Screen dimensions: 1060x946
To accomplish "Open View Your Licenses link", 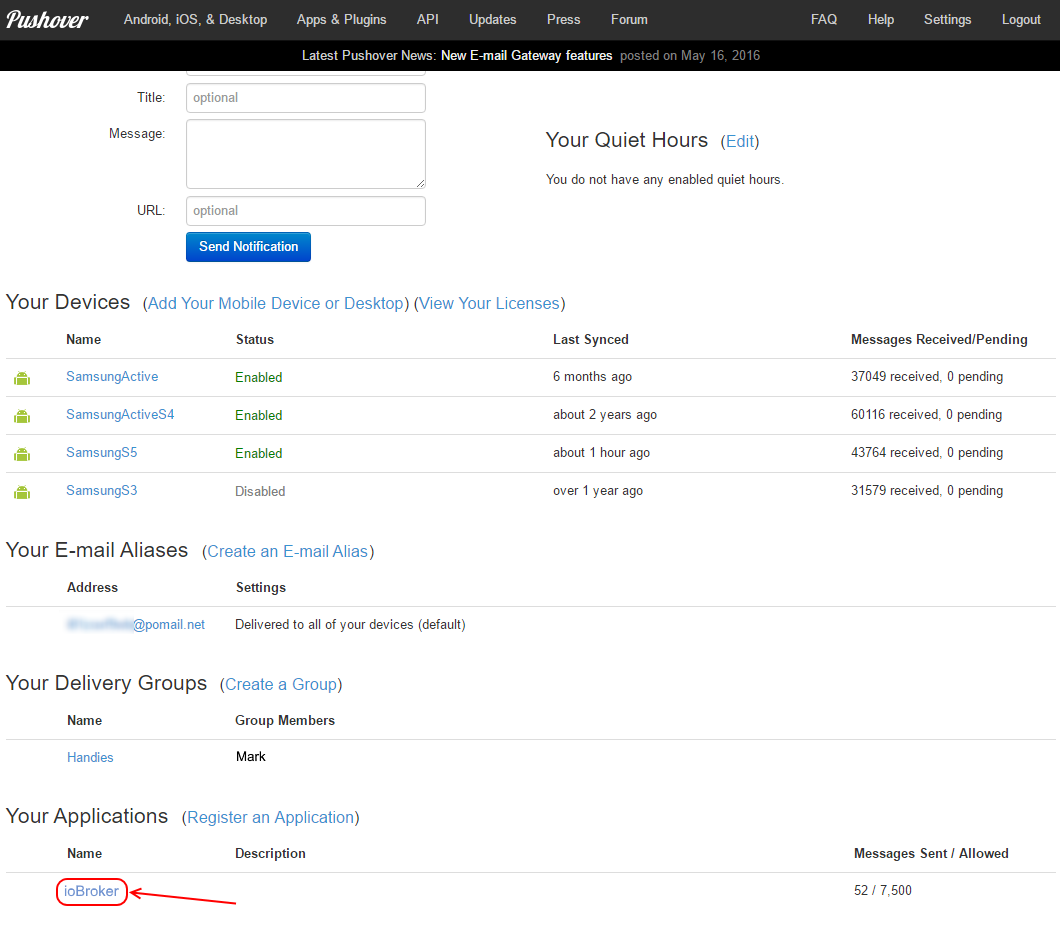I will (x=489, y=304).
